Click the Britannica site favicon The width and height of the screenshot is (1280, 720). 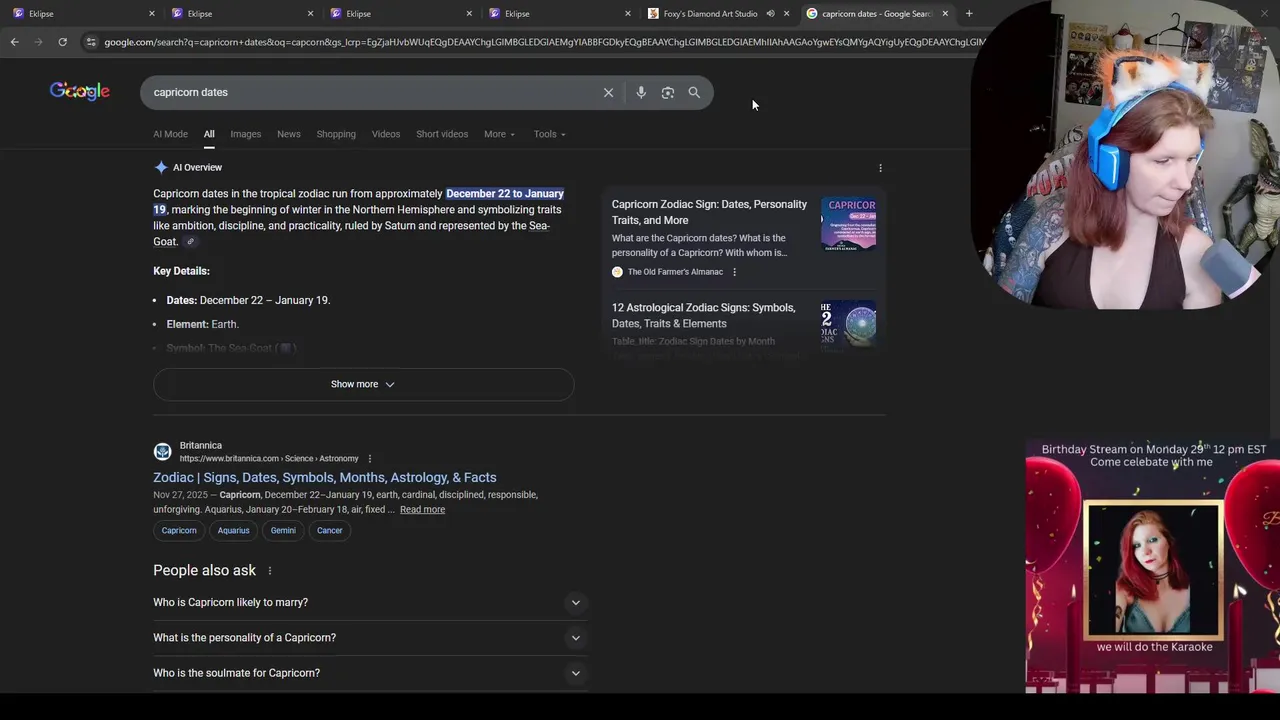click(x=162, y=452)
